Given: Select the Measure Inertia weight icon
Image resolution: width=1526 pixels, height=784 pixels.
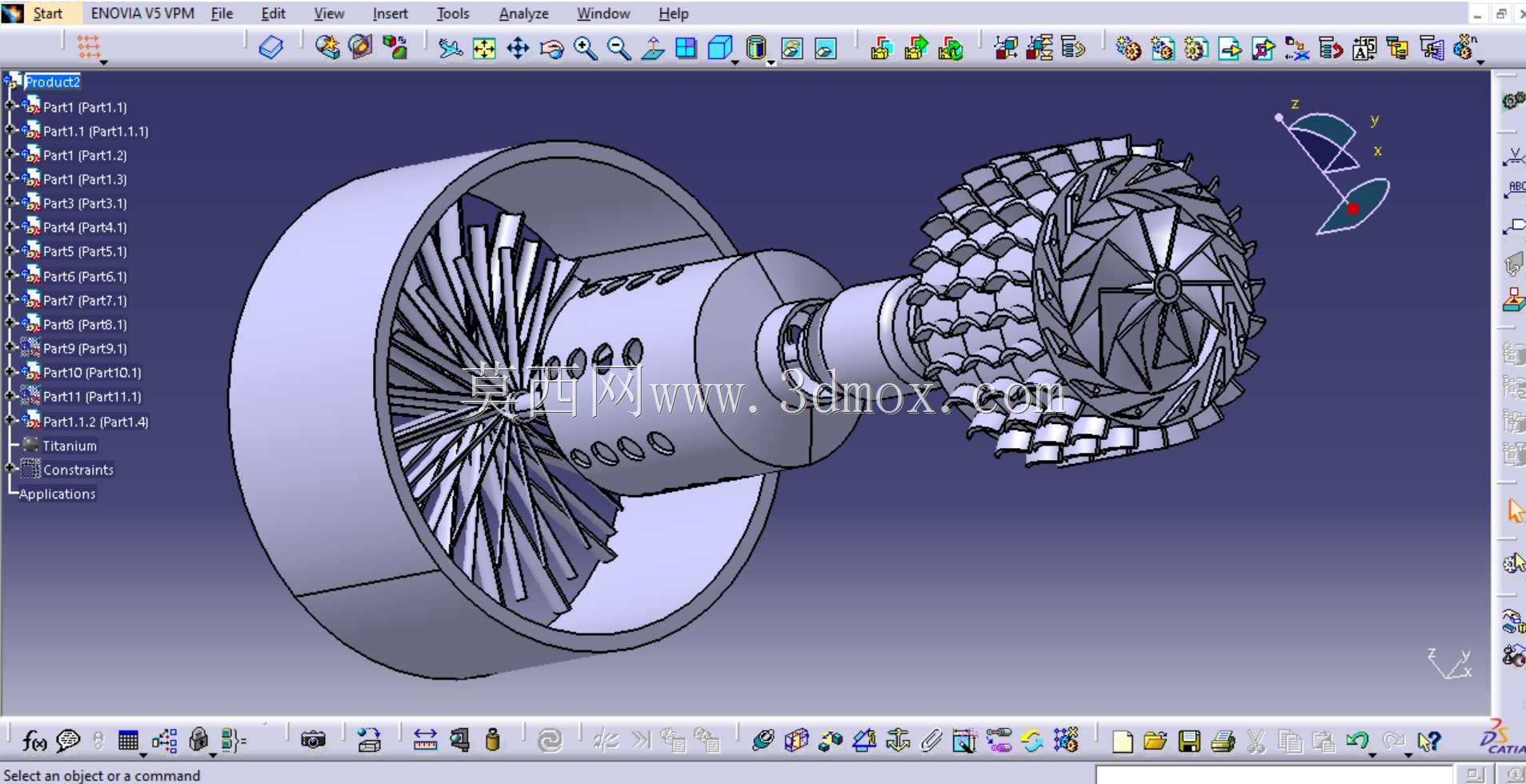Looking at the screenshot, I should click(493, 740).
